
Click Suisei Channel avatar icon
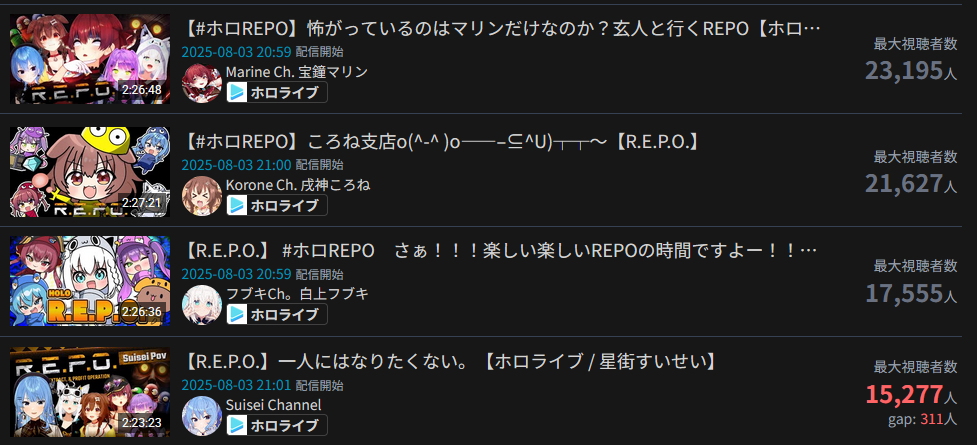tap(202, 416)
